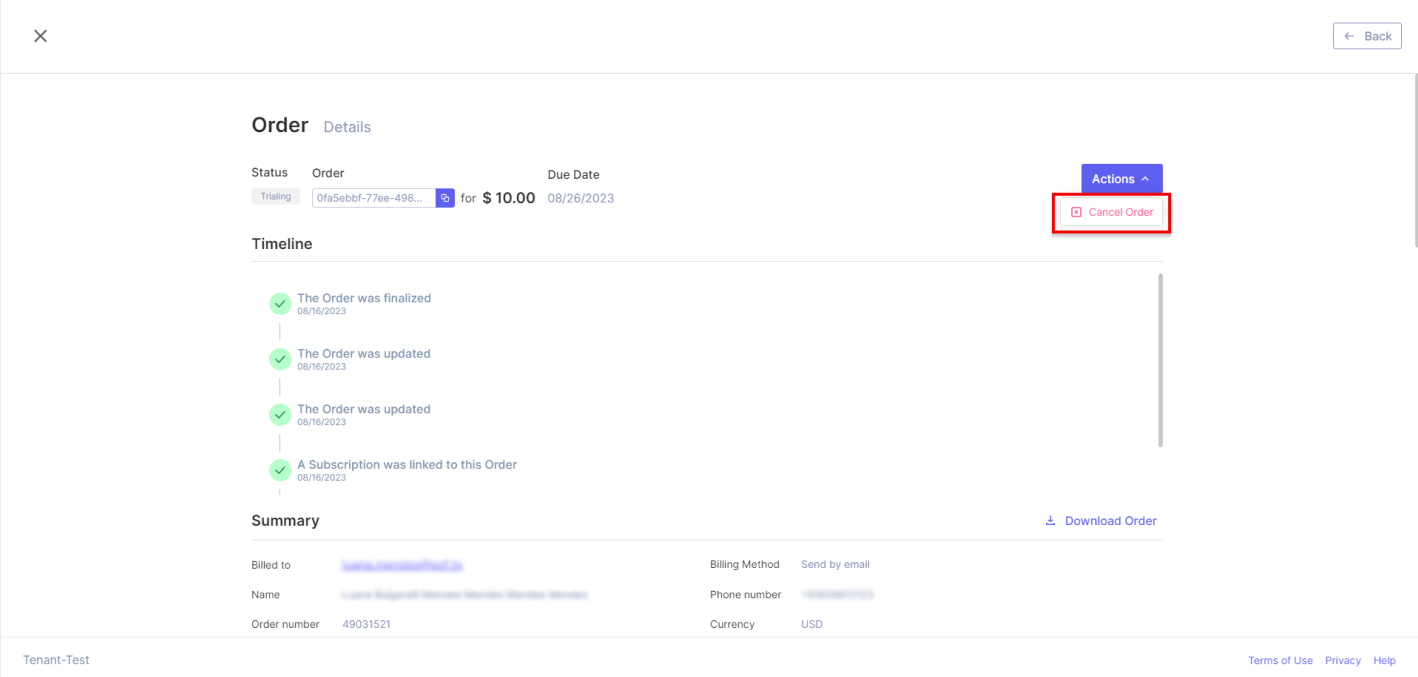Choose Cancel Order from the Actions menu

(x=1111, y=212)
